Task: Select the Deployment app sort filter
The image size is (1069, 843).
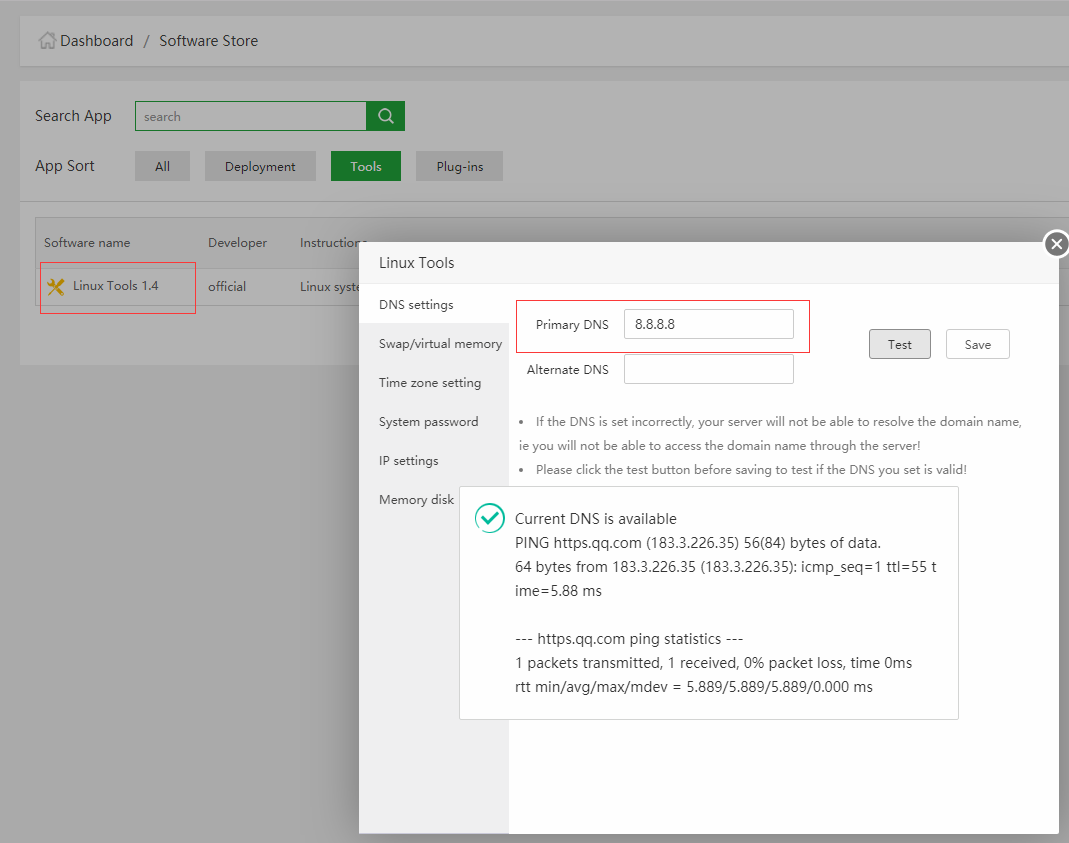Action: 260,167
